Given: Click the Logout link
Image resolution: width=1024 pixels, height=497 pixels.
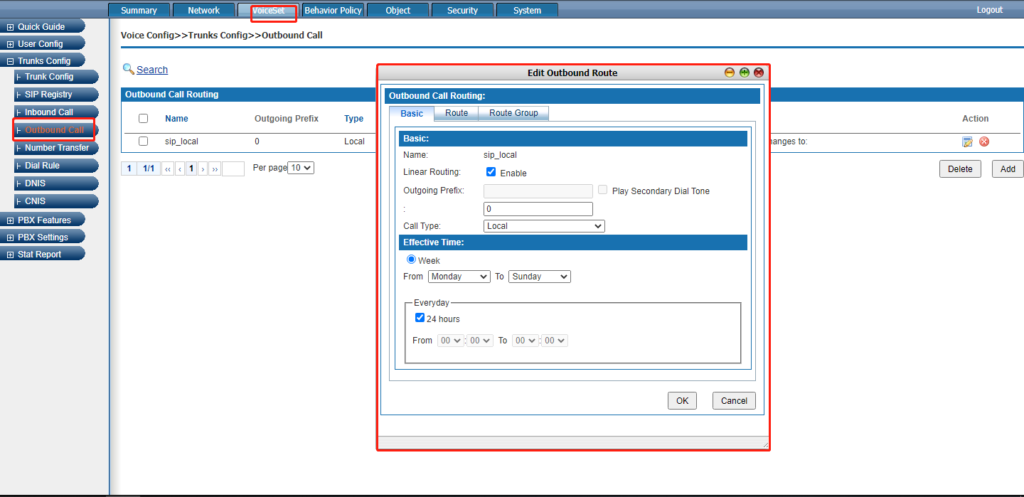Looking at the screenshot, I should (x=989, y=10).
